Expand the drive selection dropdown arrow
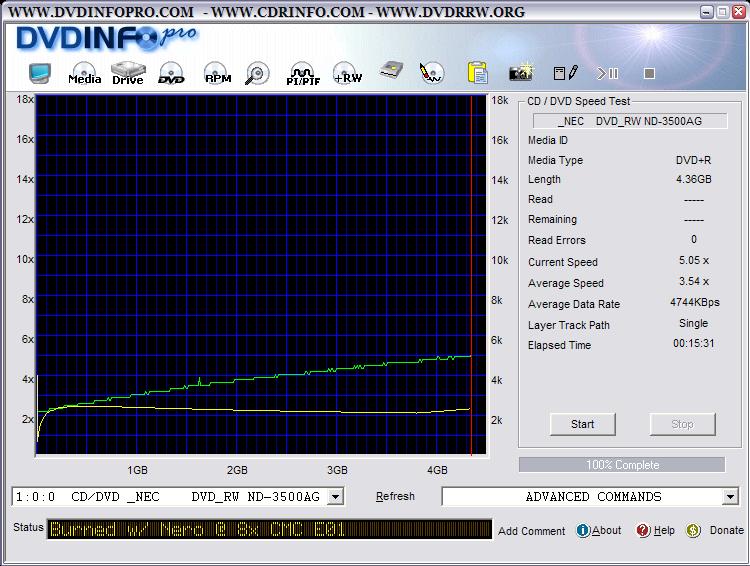Image resolution: width=750 pixels, height=566 pixels. tap(336, 497)
